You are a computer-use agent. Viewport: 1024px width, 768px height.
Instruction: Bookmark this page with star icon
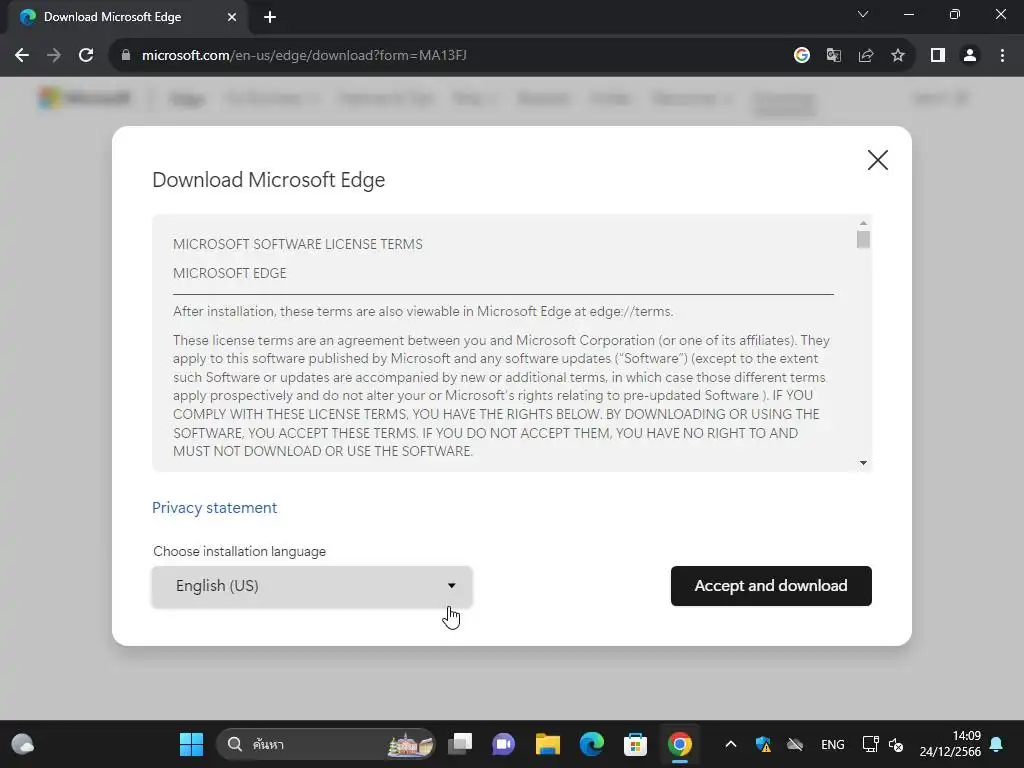pos(898,56)
